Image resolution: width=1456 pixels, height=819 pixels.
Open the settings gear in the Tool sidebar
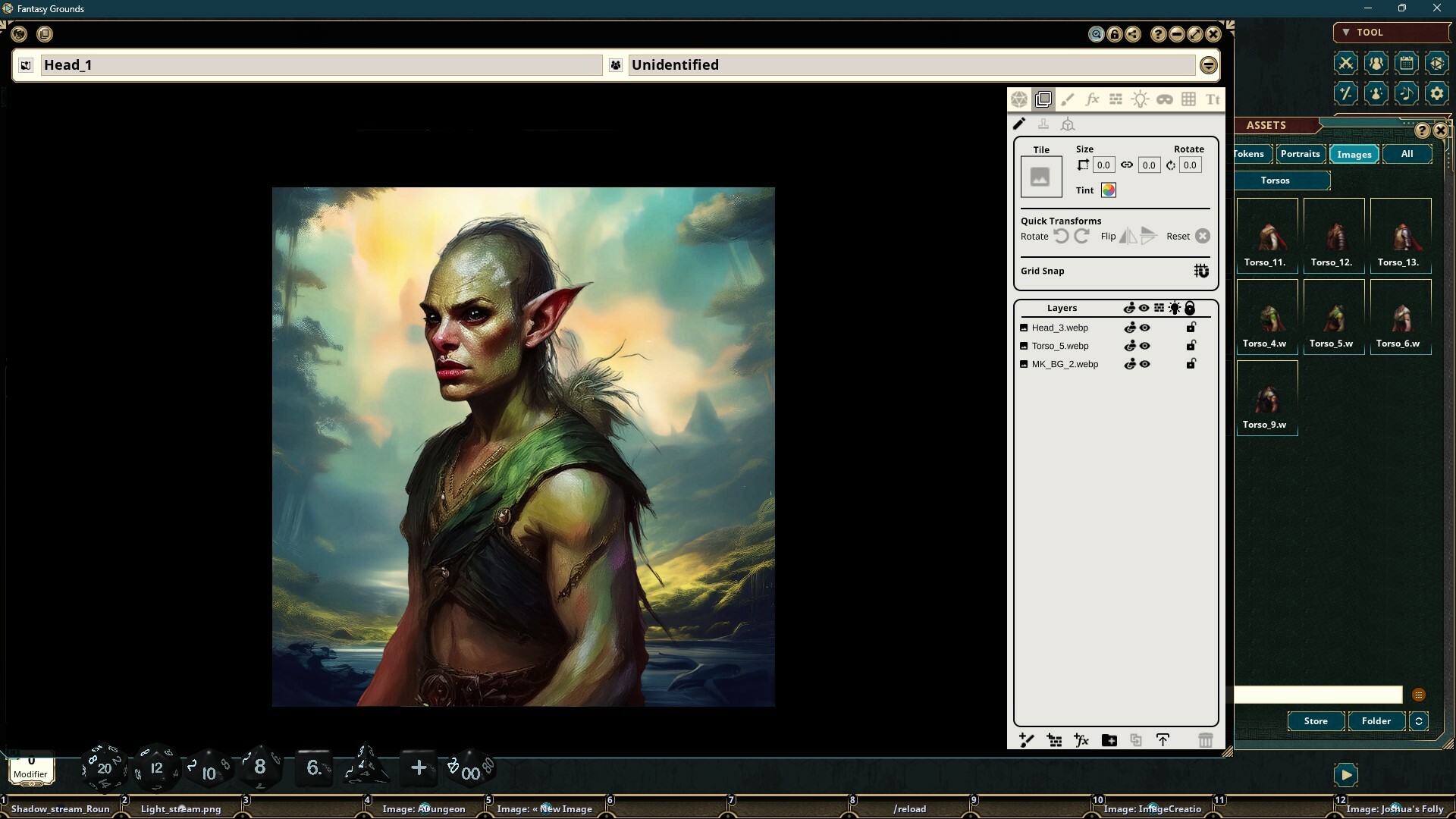pos(1436,93)
